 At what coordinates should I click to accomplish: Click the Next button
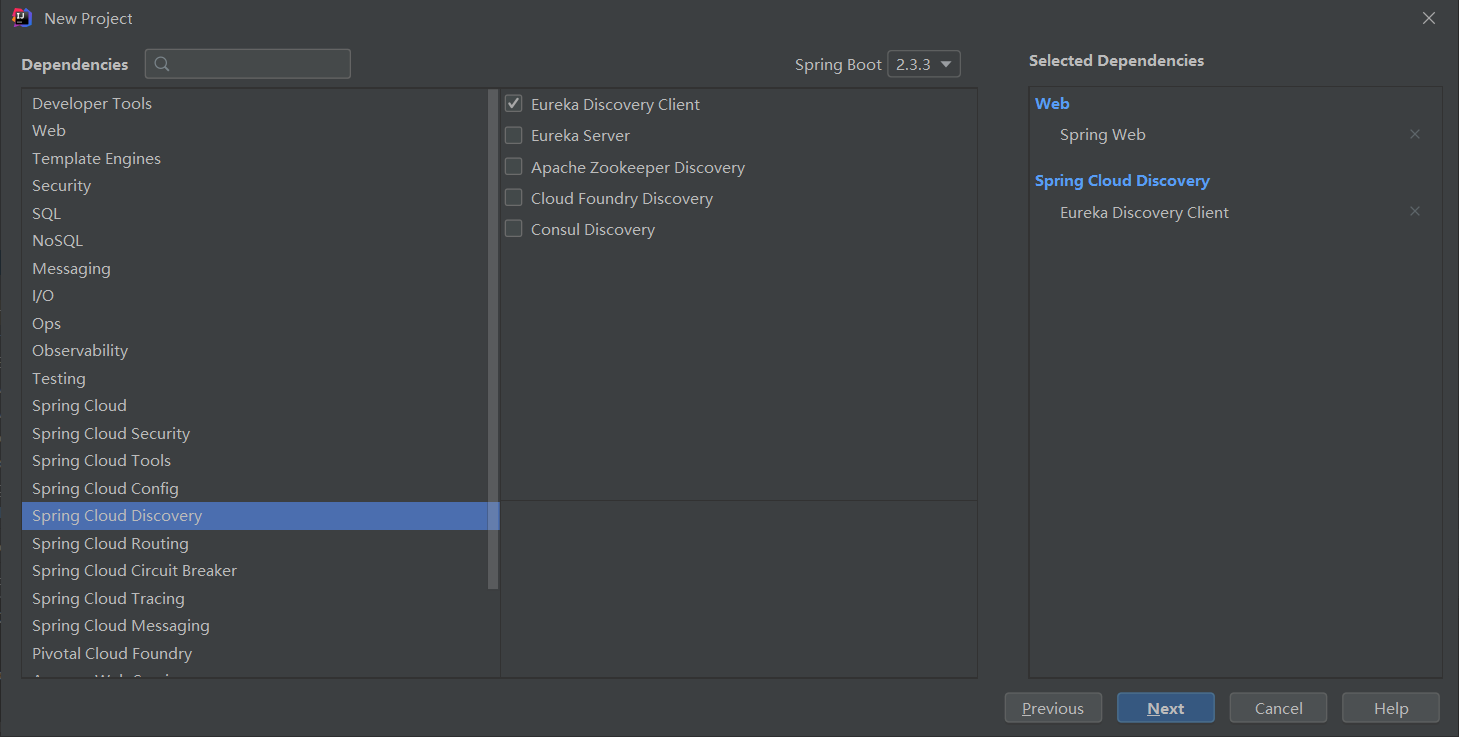(1165, 708)
